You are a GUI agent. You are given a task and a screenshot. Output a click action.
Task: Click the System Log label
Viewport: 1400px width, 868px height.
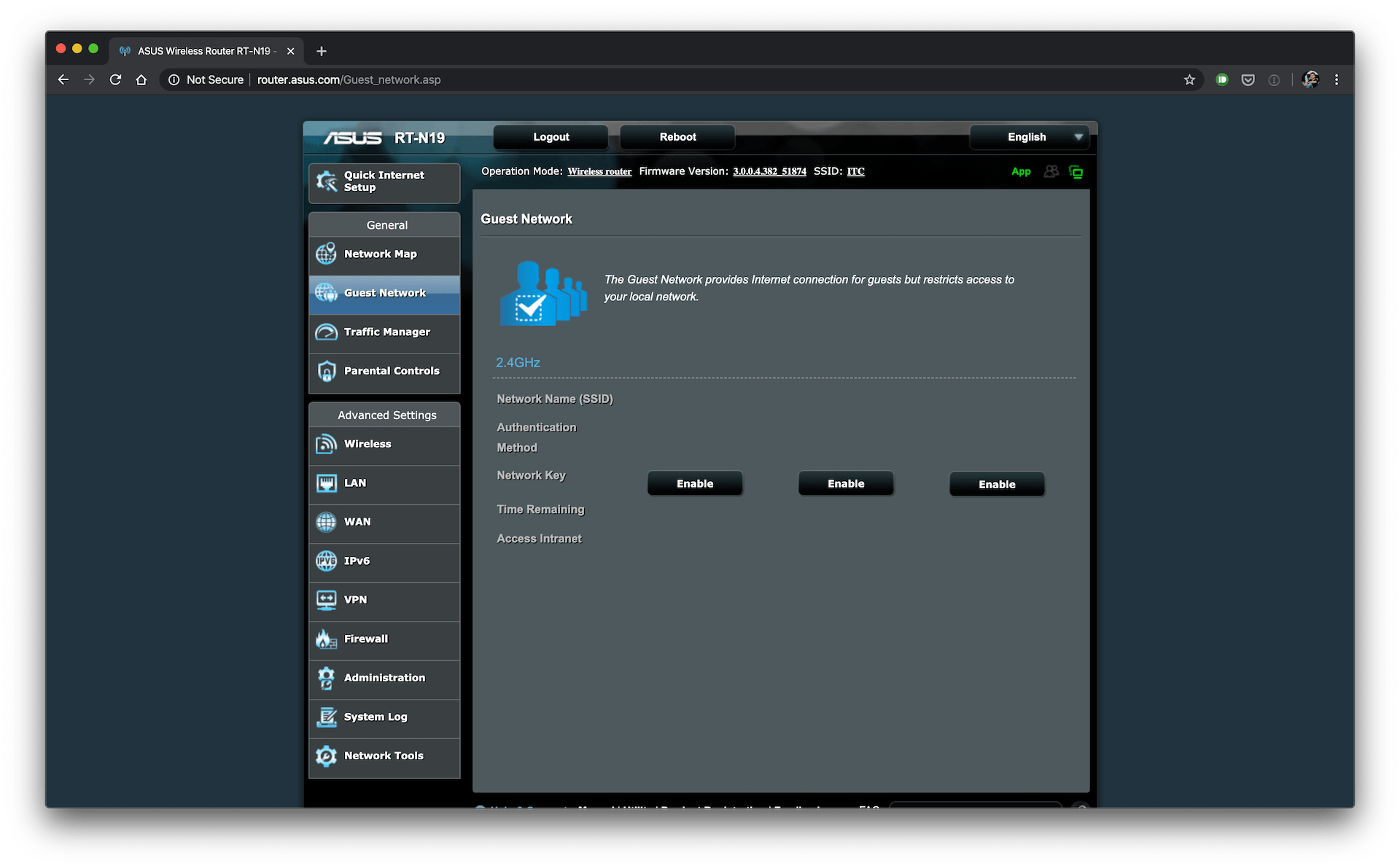pyautogui.click(x=376, y=717)
